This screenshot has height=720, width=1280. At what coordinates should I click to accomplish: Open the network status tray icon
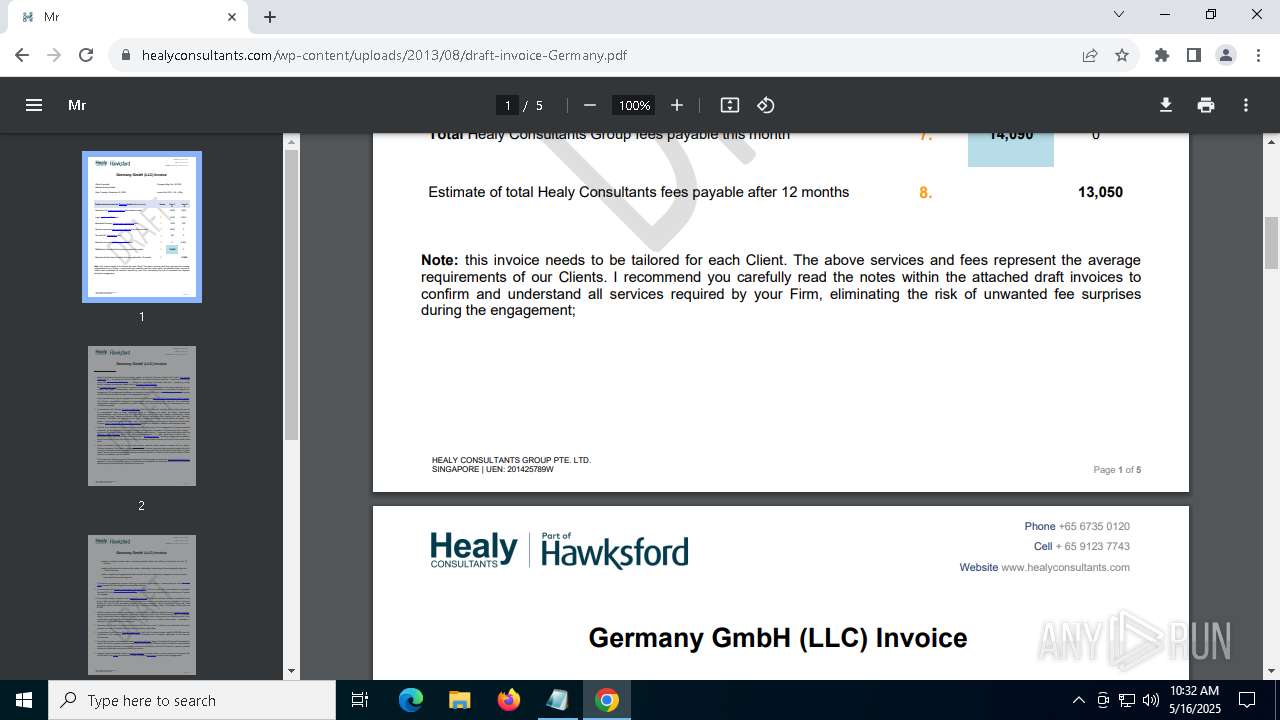pos(1127,700)
